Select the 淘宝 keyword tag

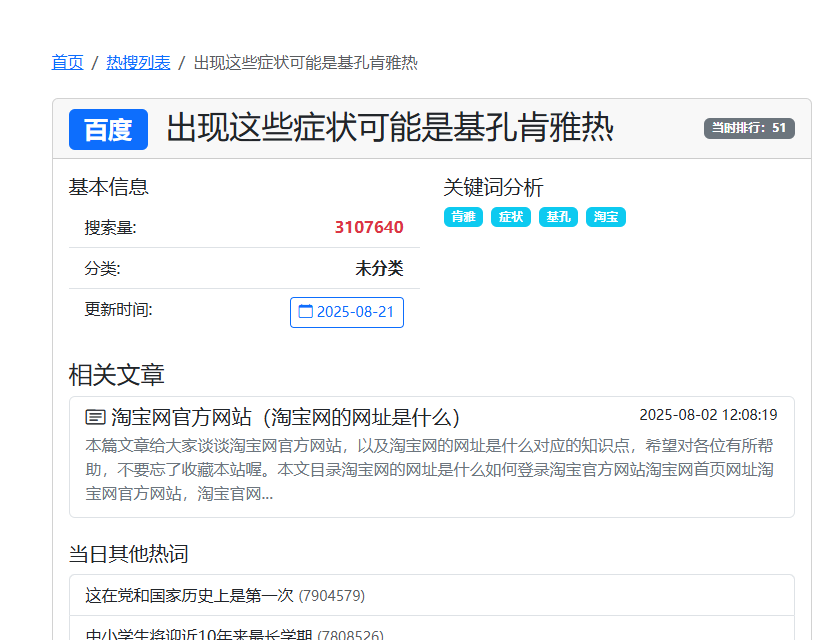tap(605, 216)
